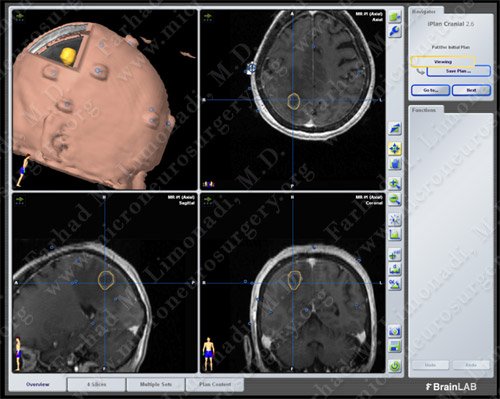Click the yellow tumor object in 3D view
The height and width of the screenshot is (399, 500).
68,57
